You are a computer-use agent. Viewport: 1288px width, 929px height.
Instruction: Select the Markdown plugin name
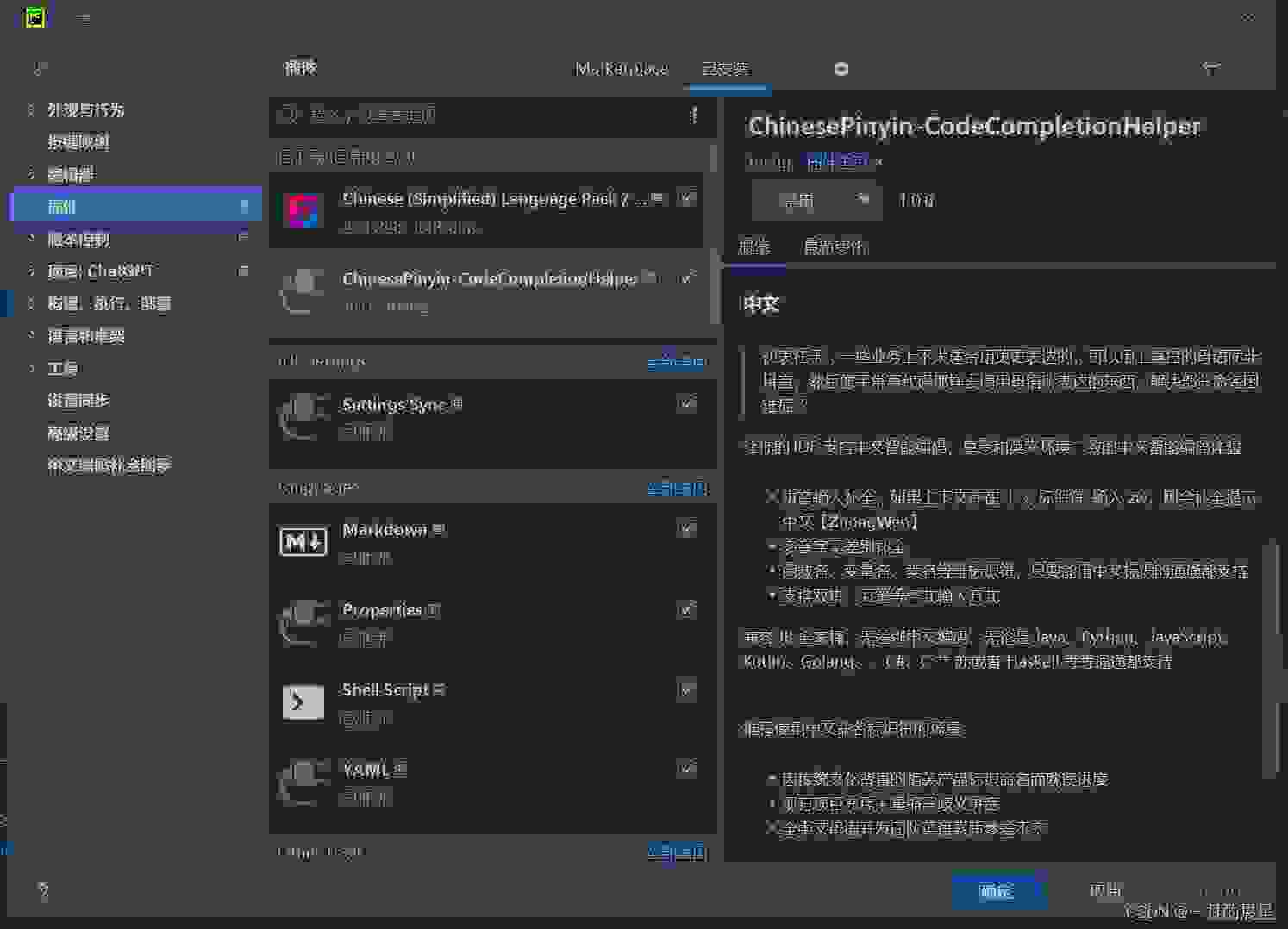[x=385, y=530]
